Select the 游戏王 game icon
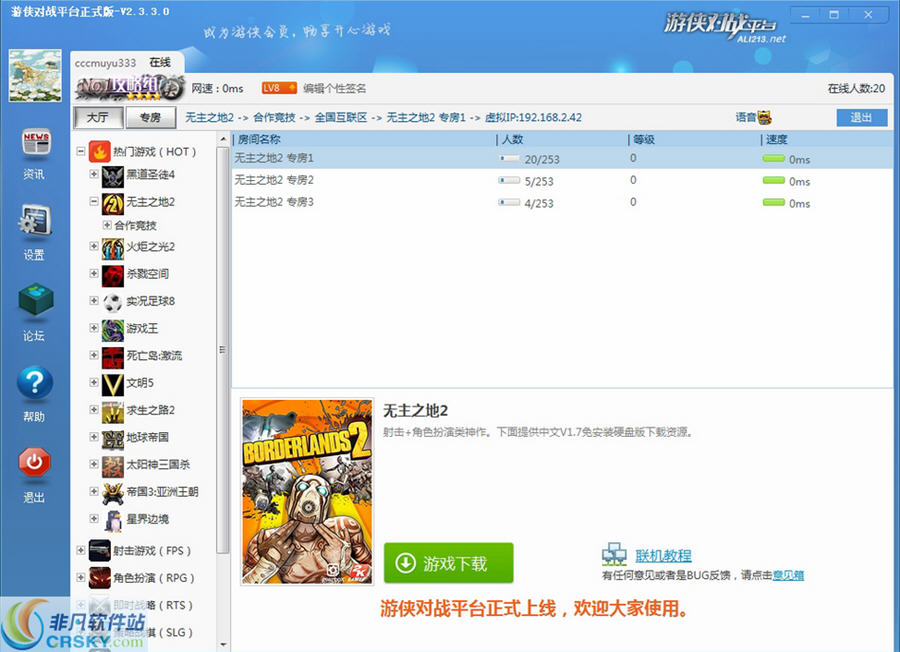900x652 pixels. [112, 330]
